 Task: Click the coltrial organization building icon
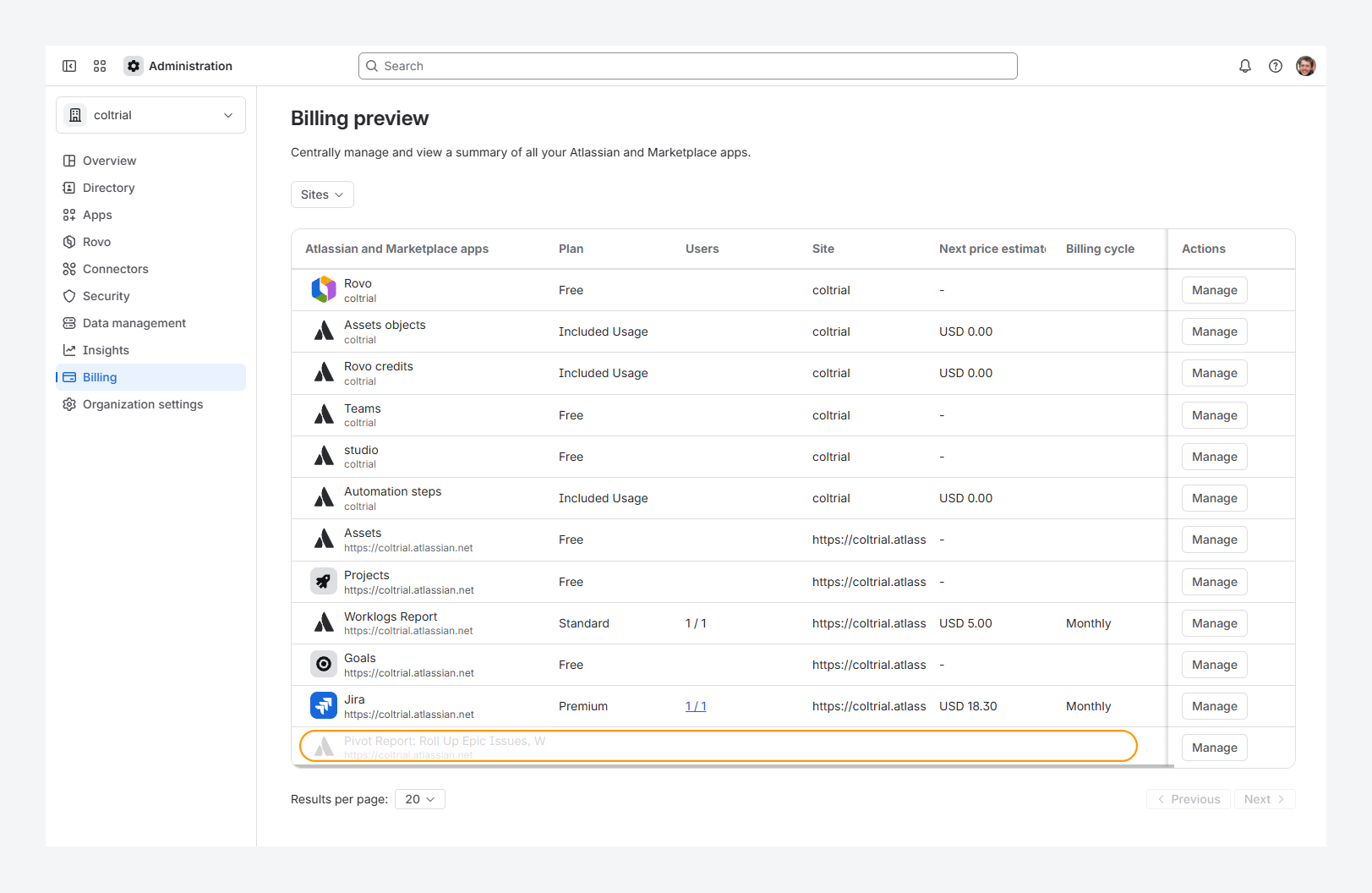click(75, 115)
